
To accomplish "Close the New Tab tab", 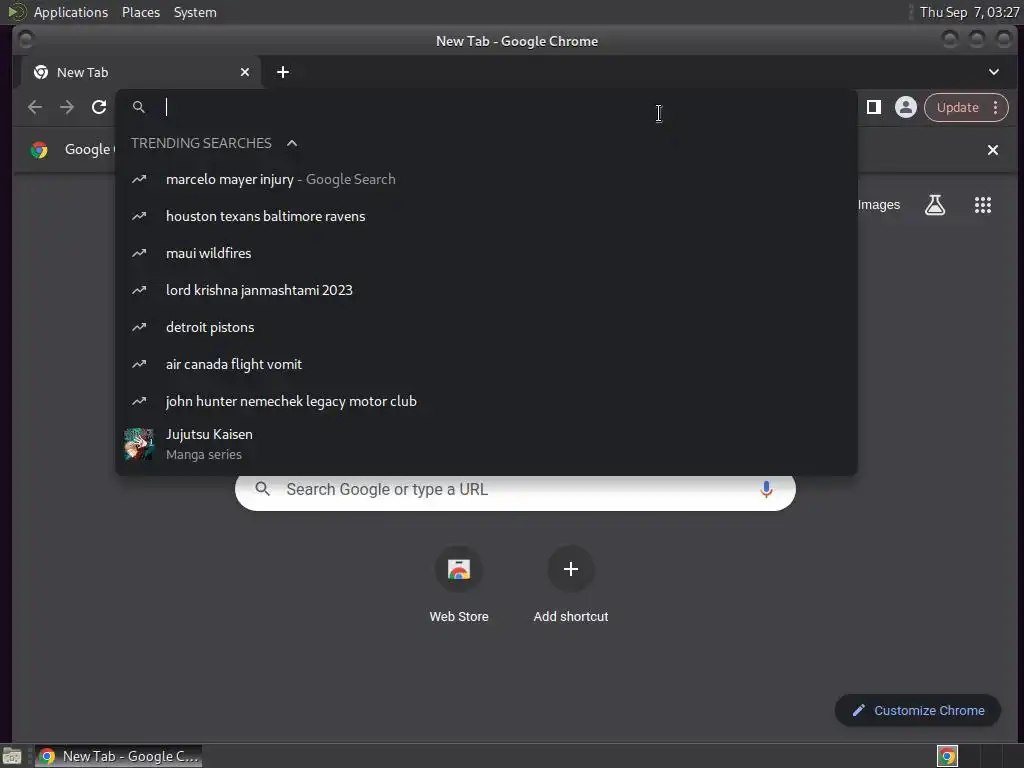I will (x=245, y=72).
